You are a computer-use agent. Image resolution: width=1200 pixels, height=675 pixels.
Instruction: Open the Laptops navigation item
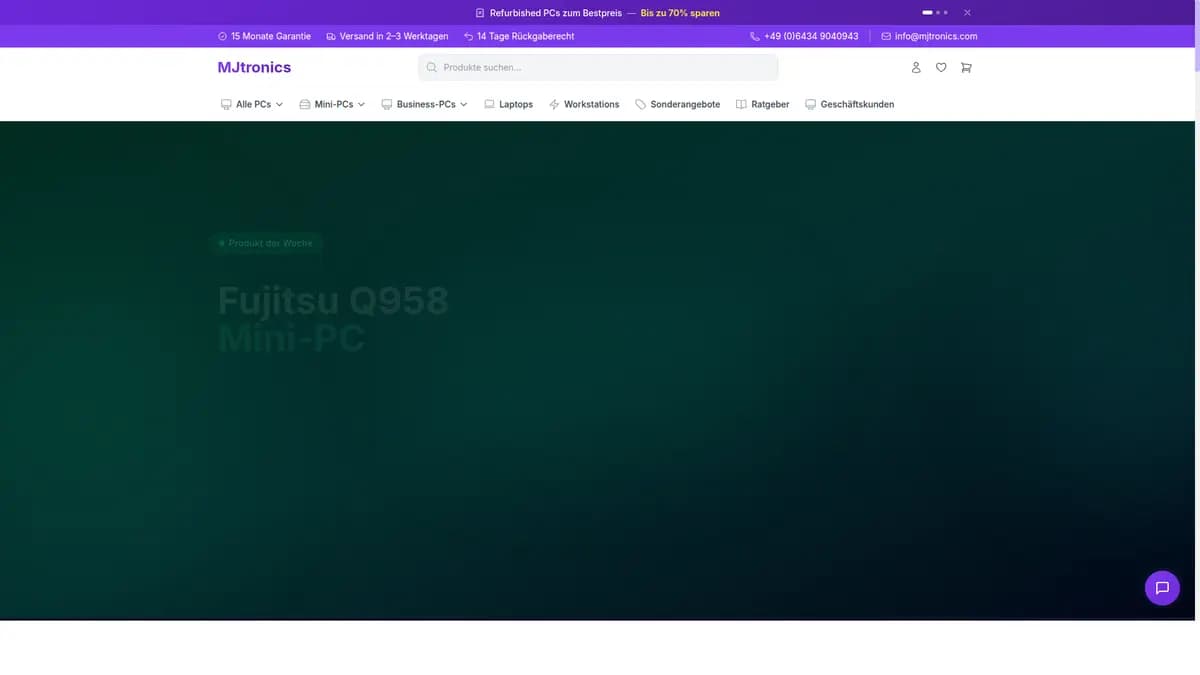[x=509, y=103]
